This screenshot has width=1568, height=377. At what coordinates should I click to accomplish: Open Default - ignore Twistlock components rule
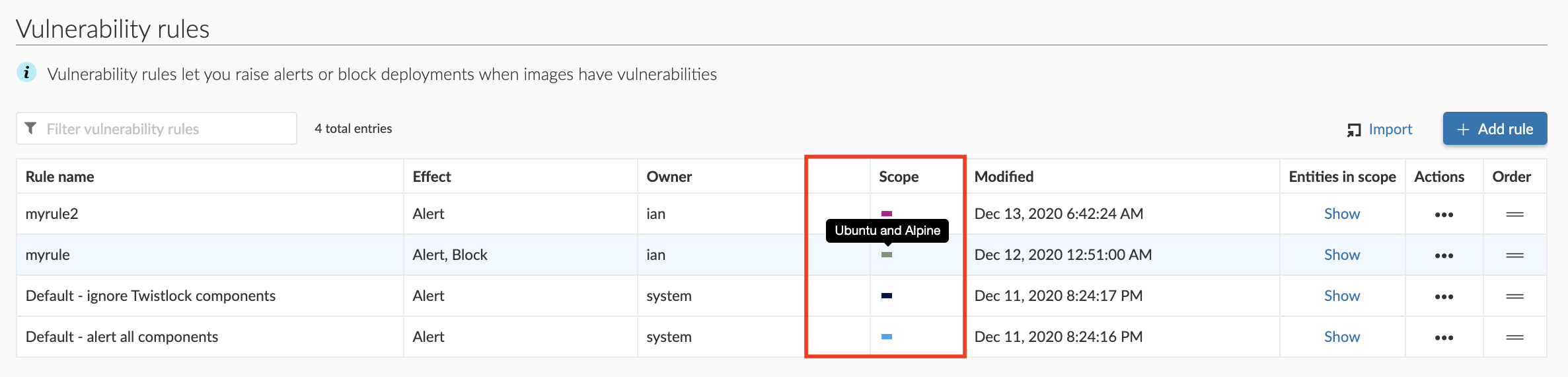pyautogui.click(x=151, y=296)
